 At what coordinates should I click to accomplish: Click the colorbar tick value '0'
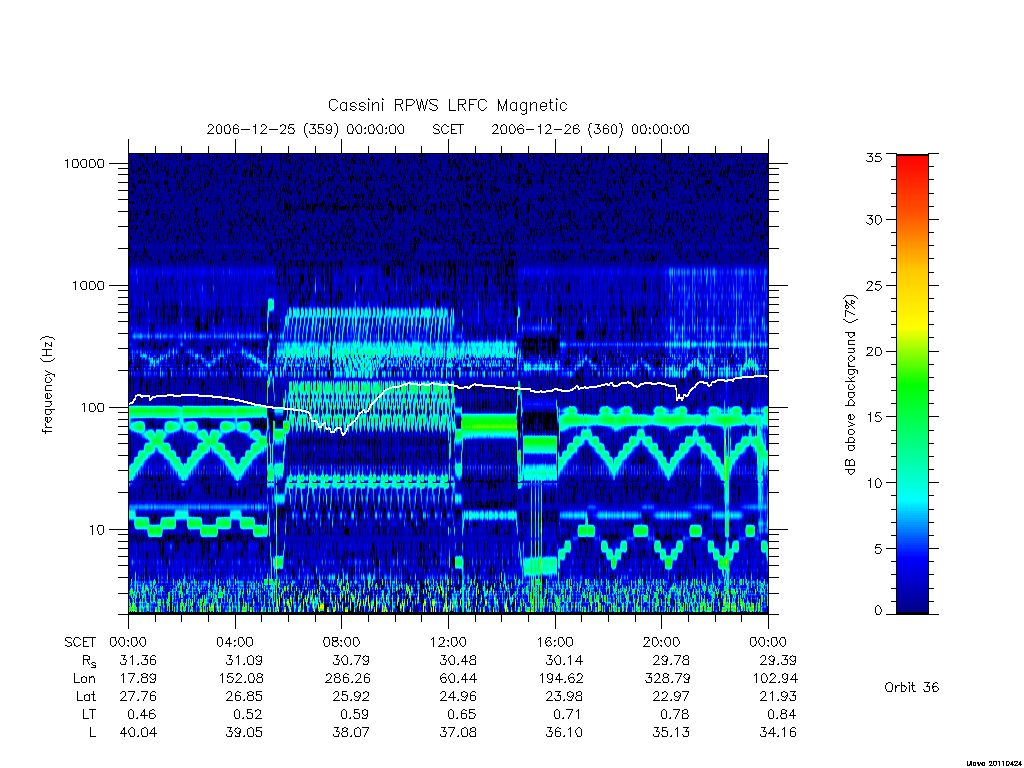(877, 611)
